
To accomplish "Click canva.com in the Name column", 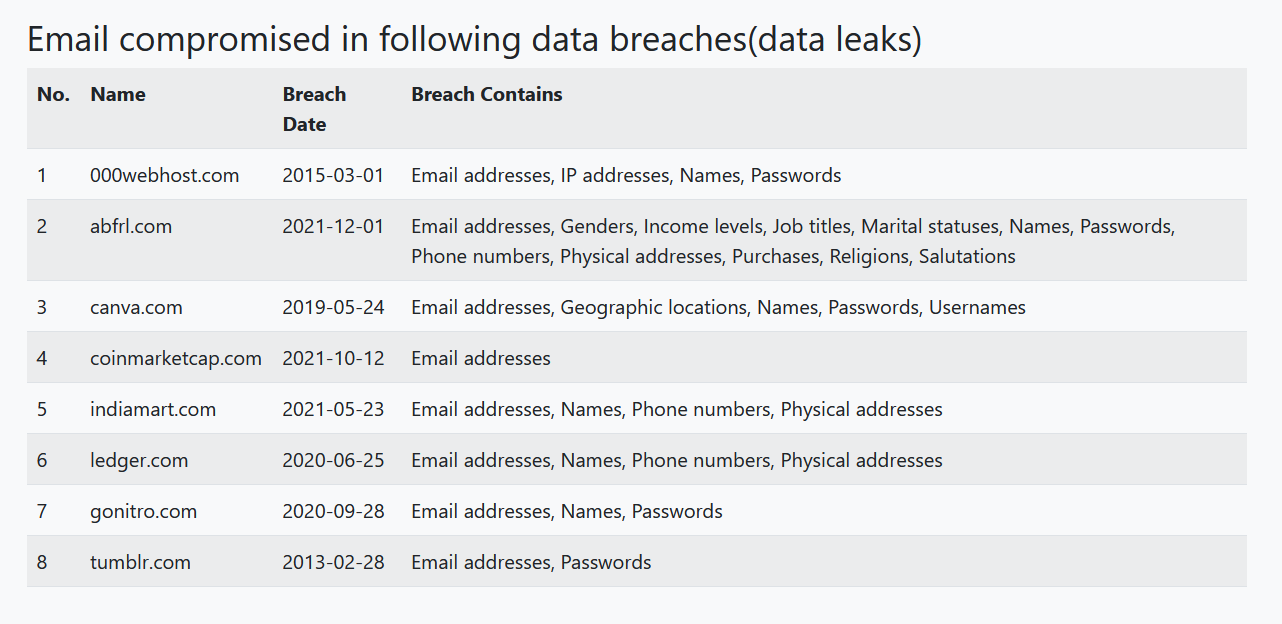I will (x=136, y=307).
